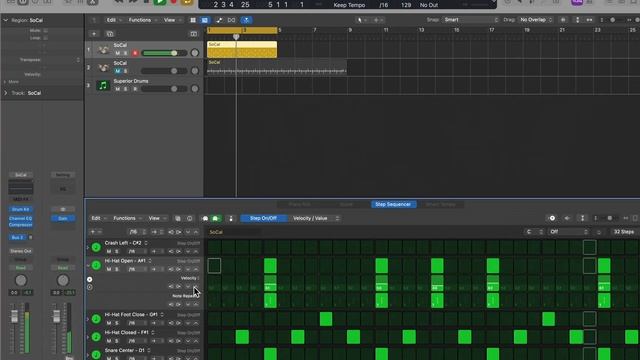Open the 32 Steps pattern length dropdown

(624, 232)
